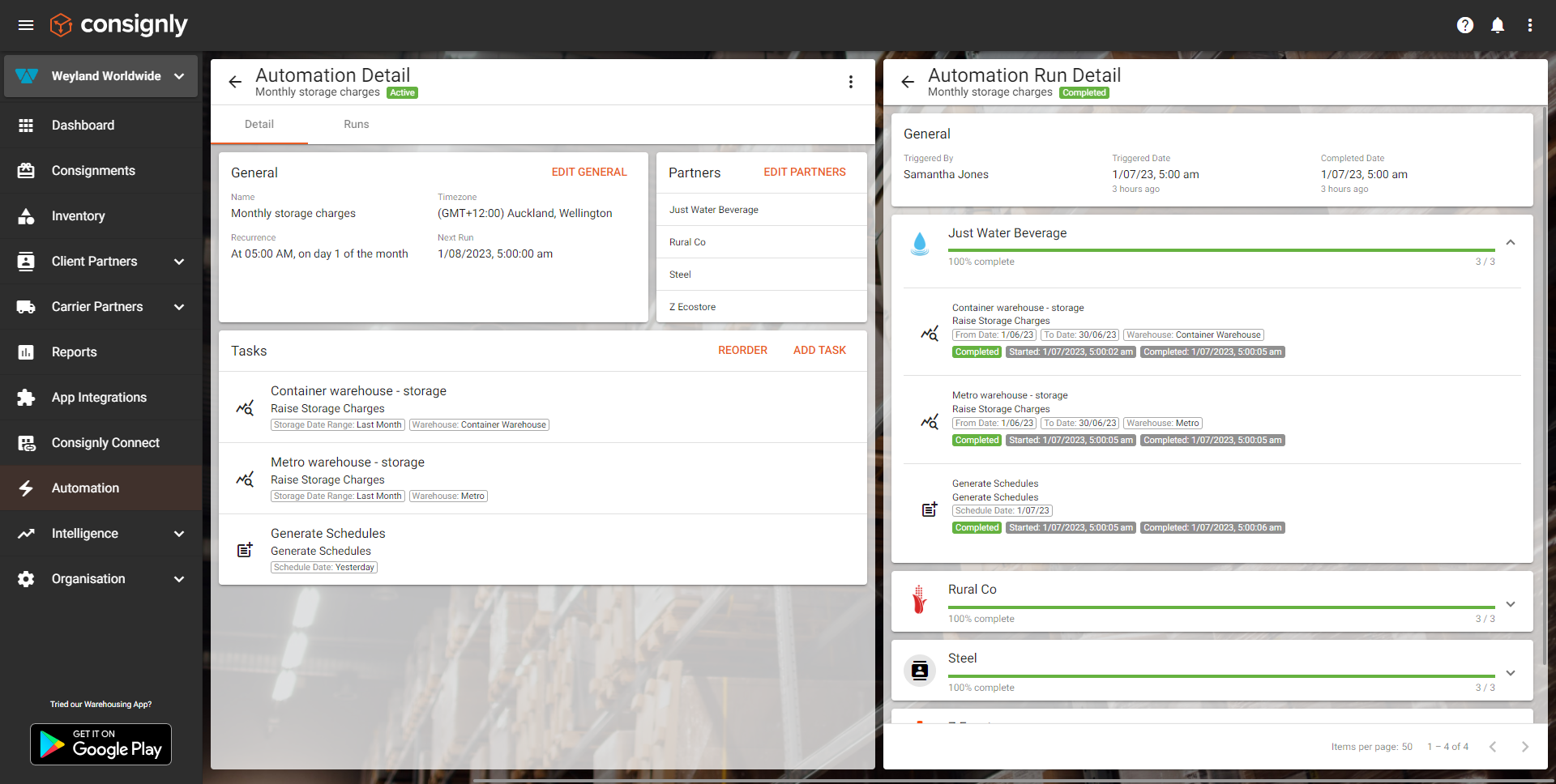The height and width of the screenshot is (784, 1556).
Task: Open Automation Detail three-dot menu
Action: click(850, 82)
